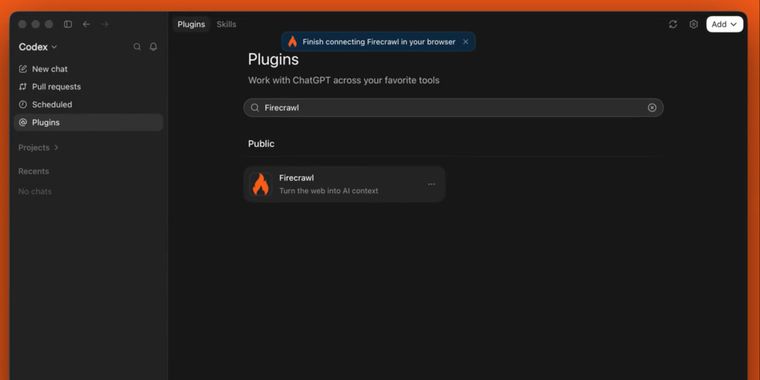
Task: Focus the plugin search field
Action: (x=453, y=108)
